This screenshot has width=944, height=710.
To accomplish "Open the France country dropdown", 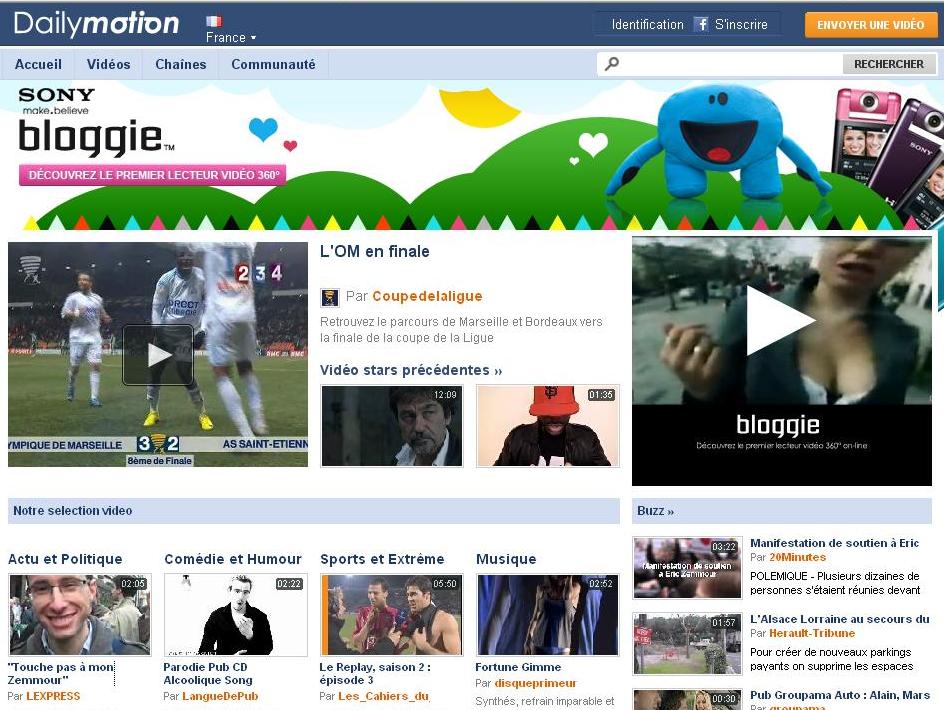I will pos(231,38).
